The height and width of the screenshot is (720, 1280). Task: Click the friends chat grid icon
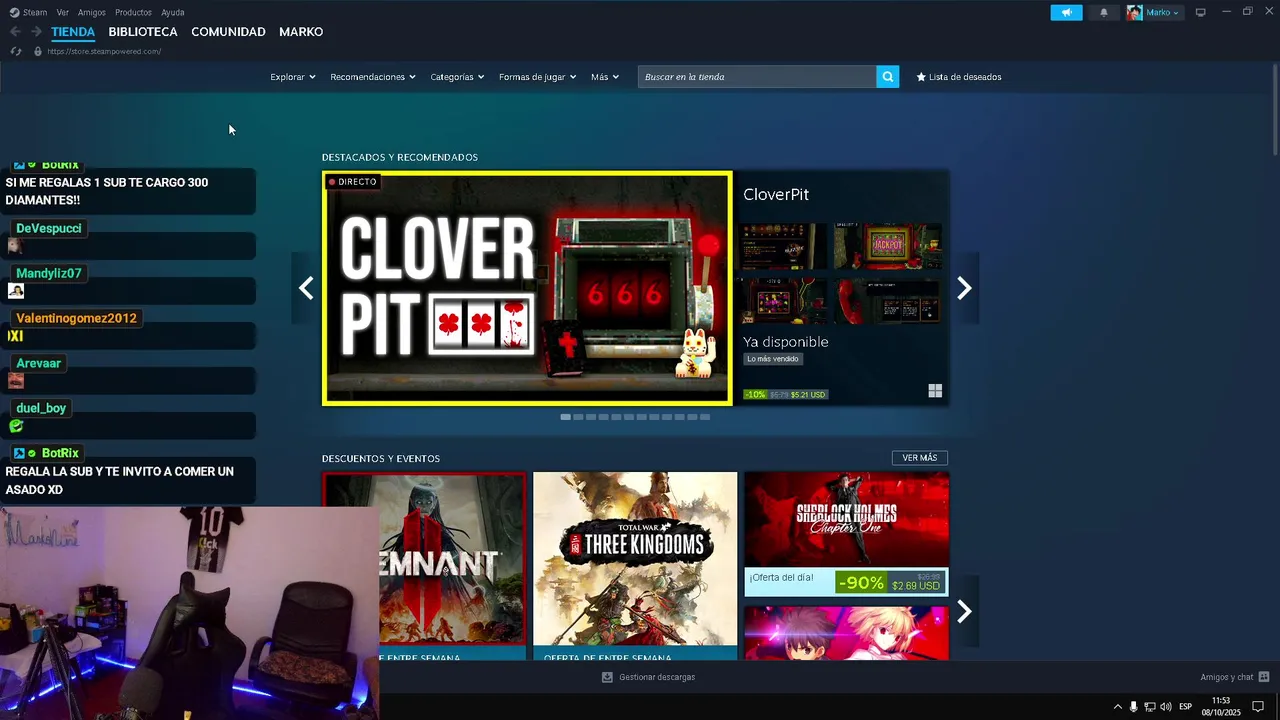point(1264,677)
